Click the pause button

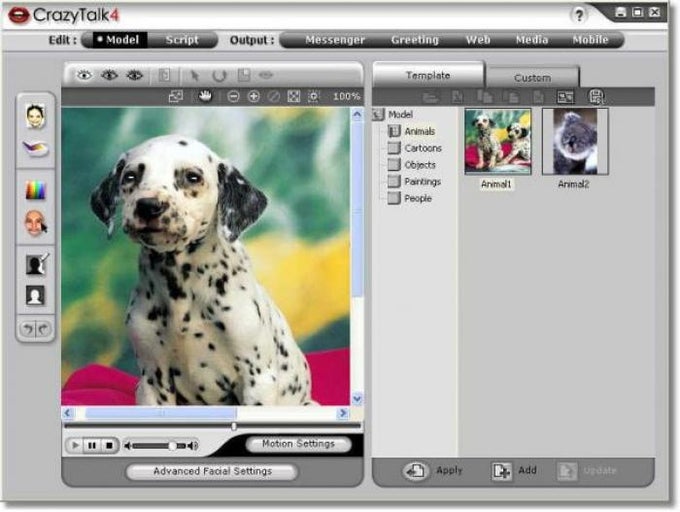coord(92,445)
